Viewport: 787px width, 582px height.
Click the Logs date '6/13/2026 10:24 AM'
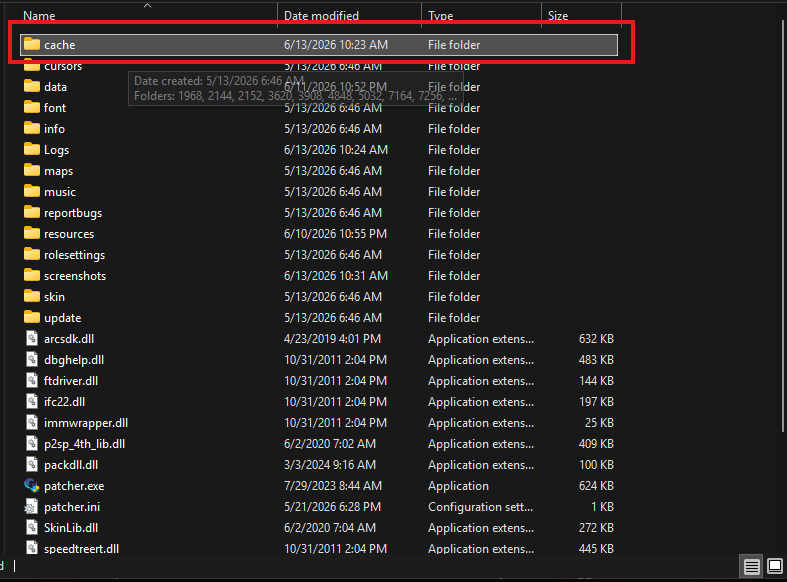pos(336,150)
